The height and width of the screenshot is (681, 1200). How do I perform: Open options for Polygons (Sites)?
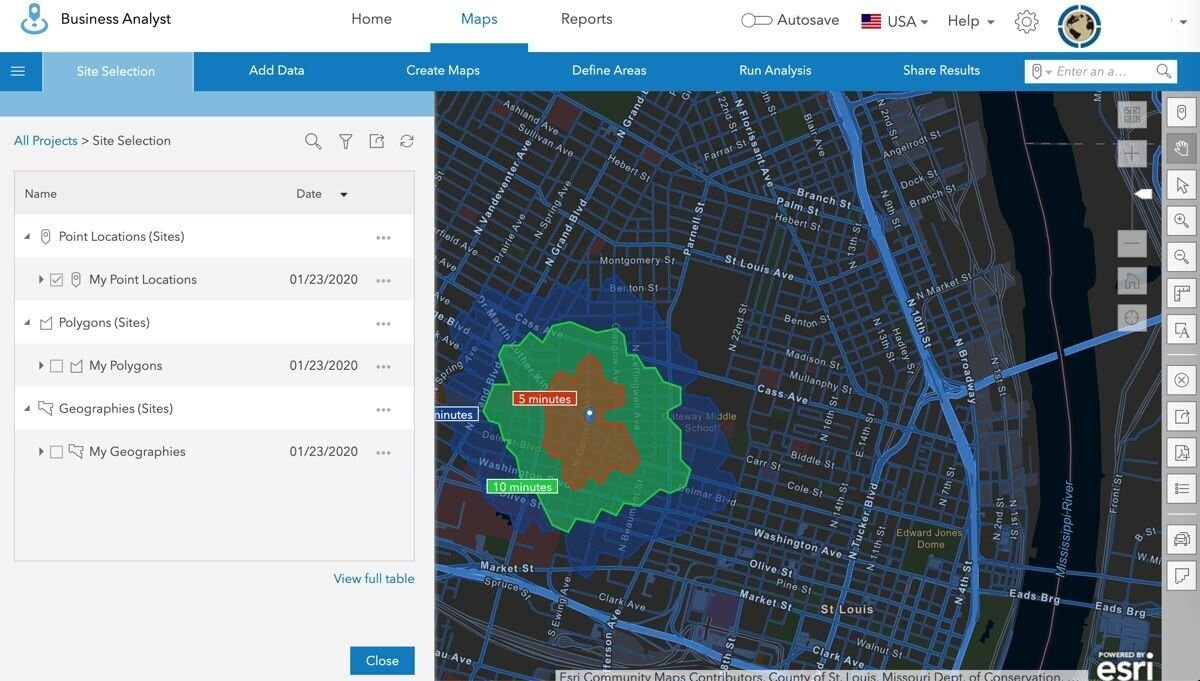[383, 324]
